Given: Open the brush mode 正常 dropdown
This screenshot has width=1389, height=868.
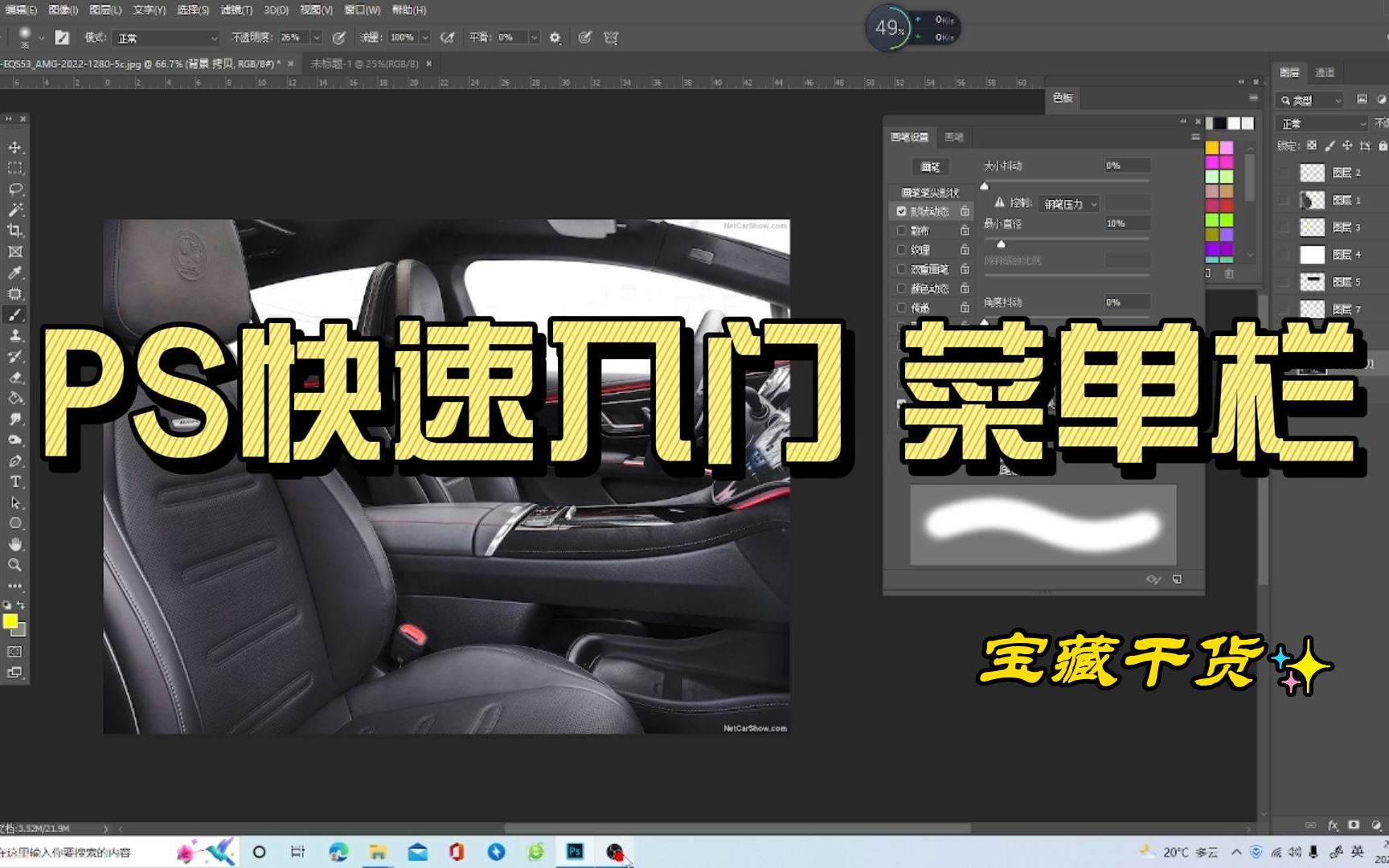Looking at the screenshot, I should [166, 38].
